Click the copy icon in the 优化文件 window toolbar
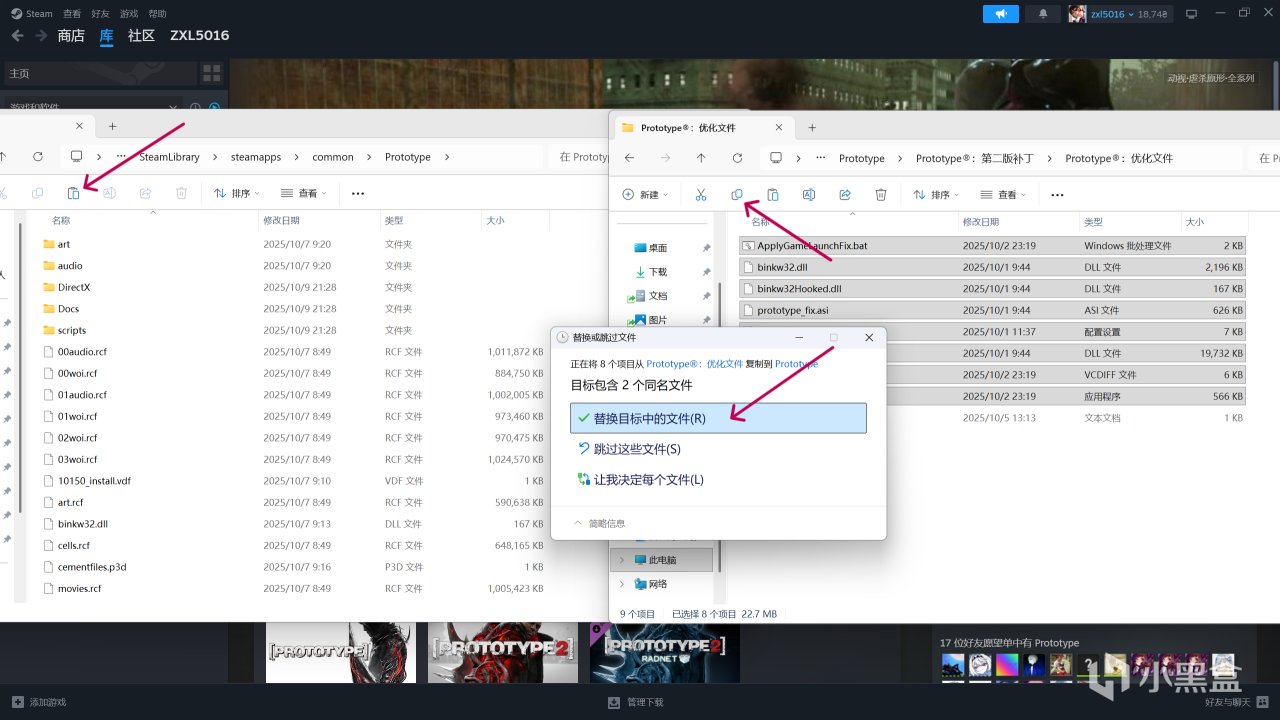Image resolution: width=1280 pixels, height=720 pixels. point(737,194)
